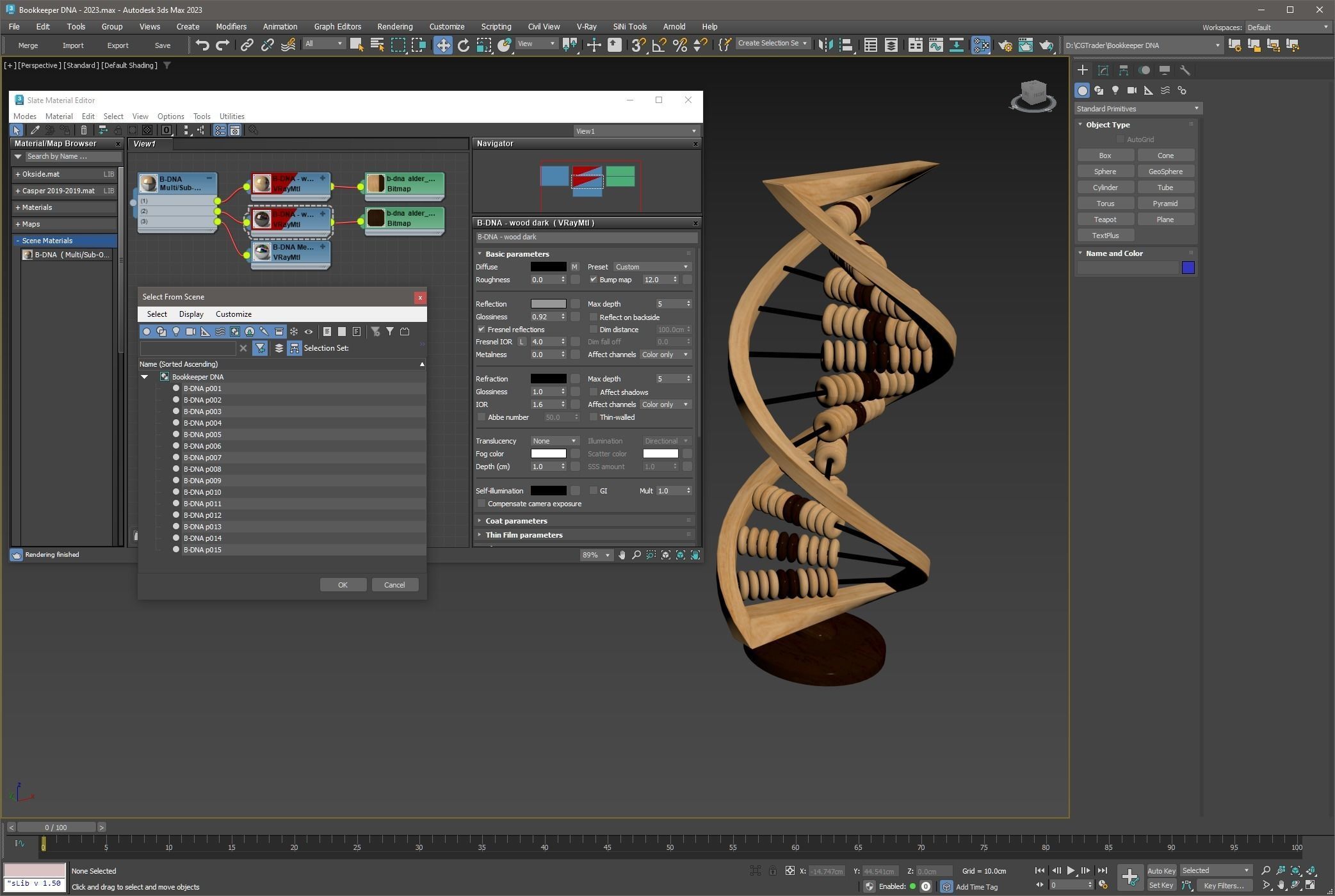The image size is (1335, 896).
Task: Click the Reflection color swatch
Action: pos(548,304)
